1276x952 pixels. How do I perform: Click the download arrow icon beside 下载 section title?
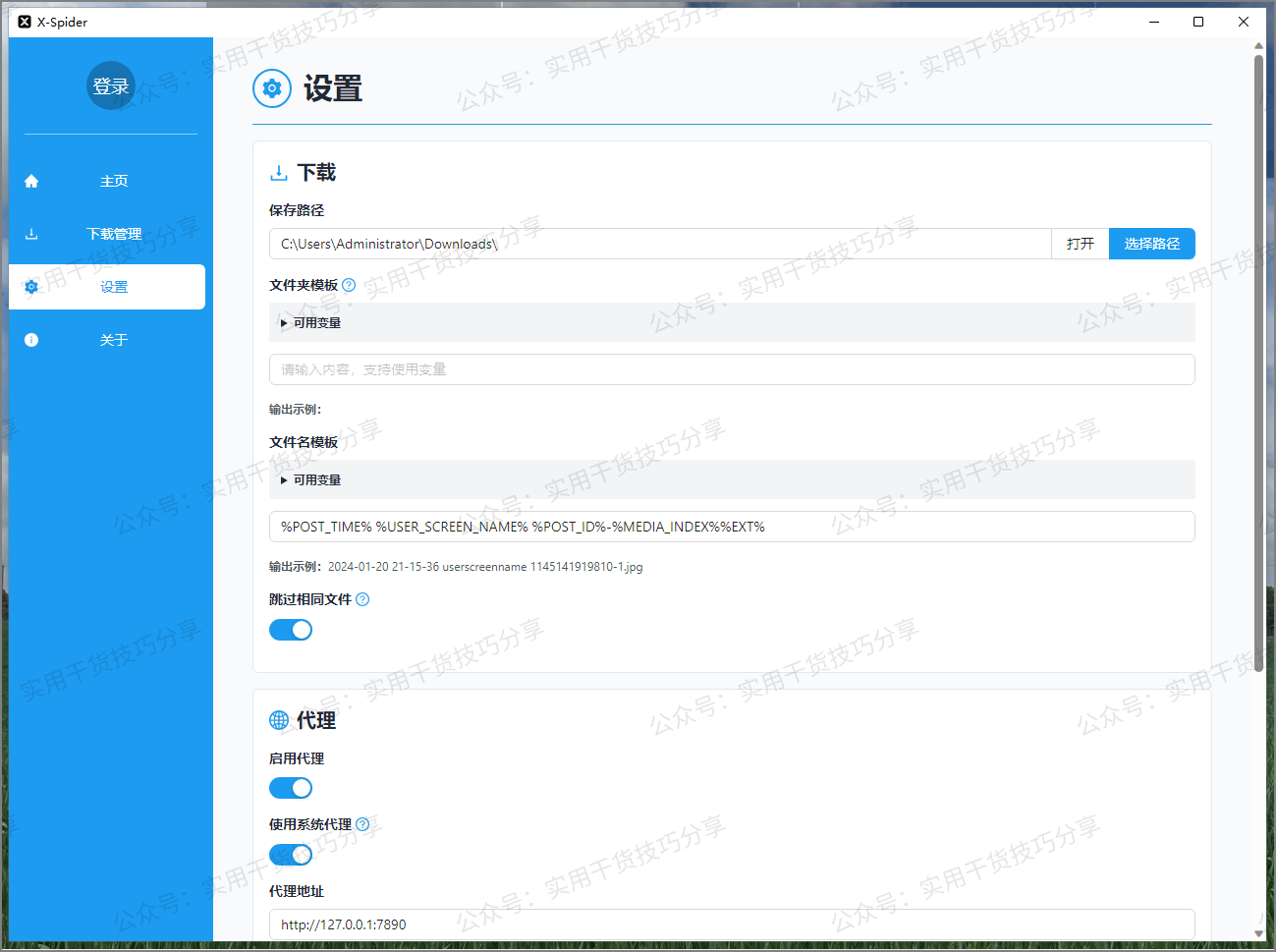point(277,171)
